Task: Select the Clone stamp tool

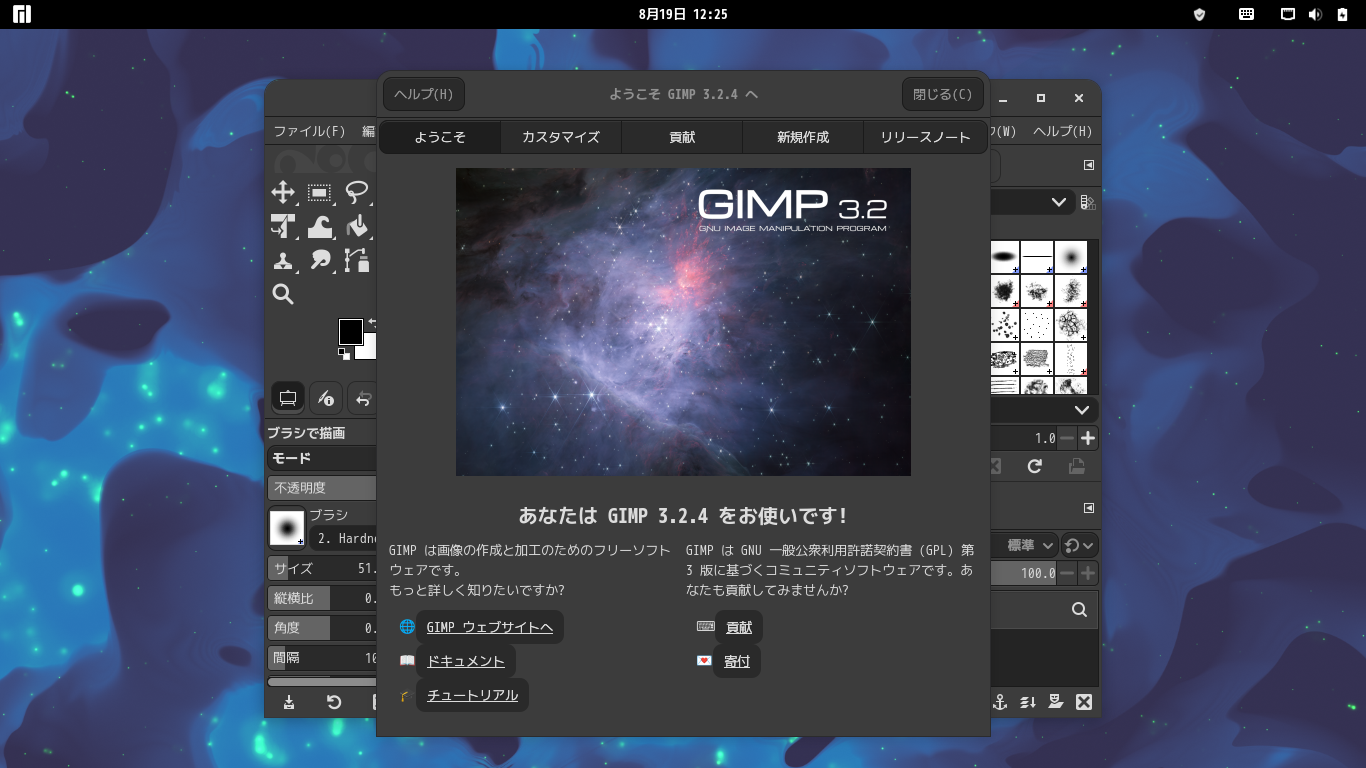Action: 283,261
